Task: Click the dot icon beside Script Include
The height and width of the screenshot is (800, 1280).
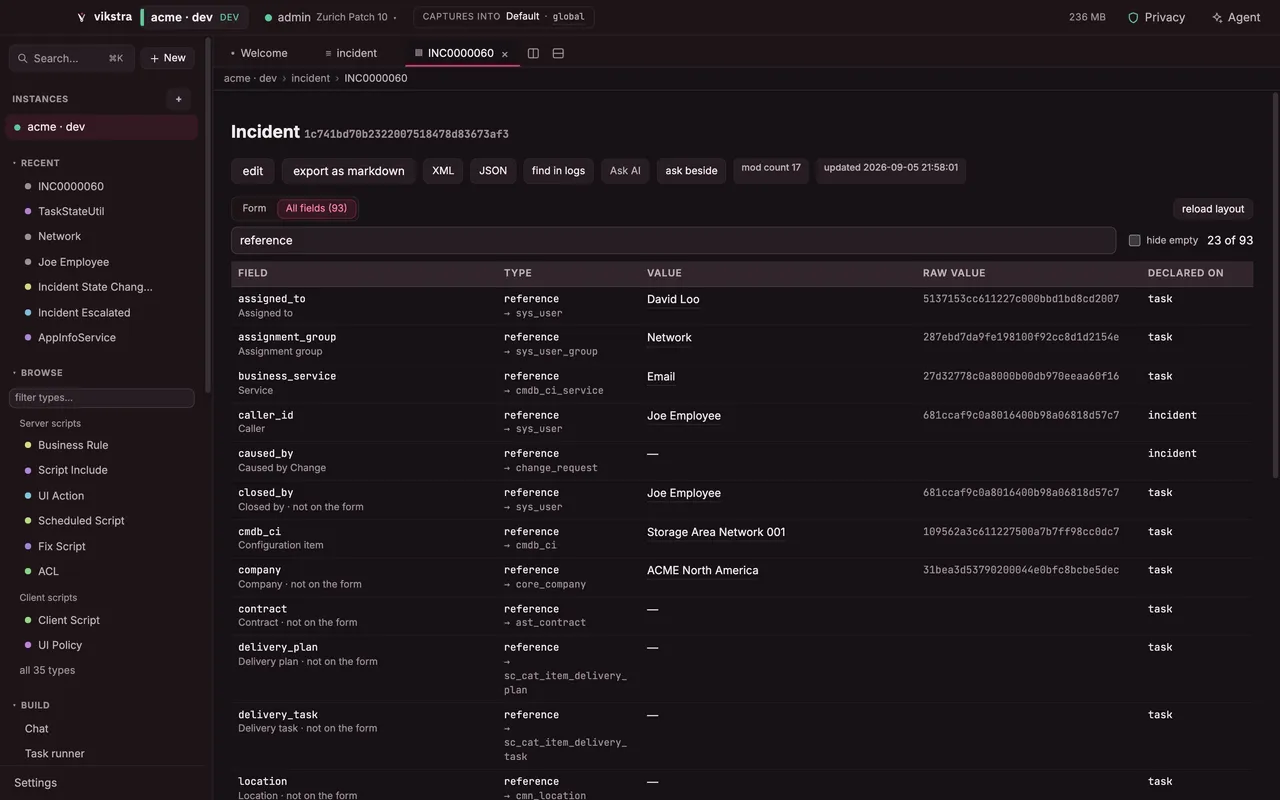Action: pyautogui.click(x=28, y=470)
